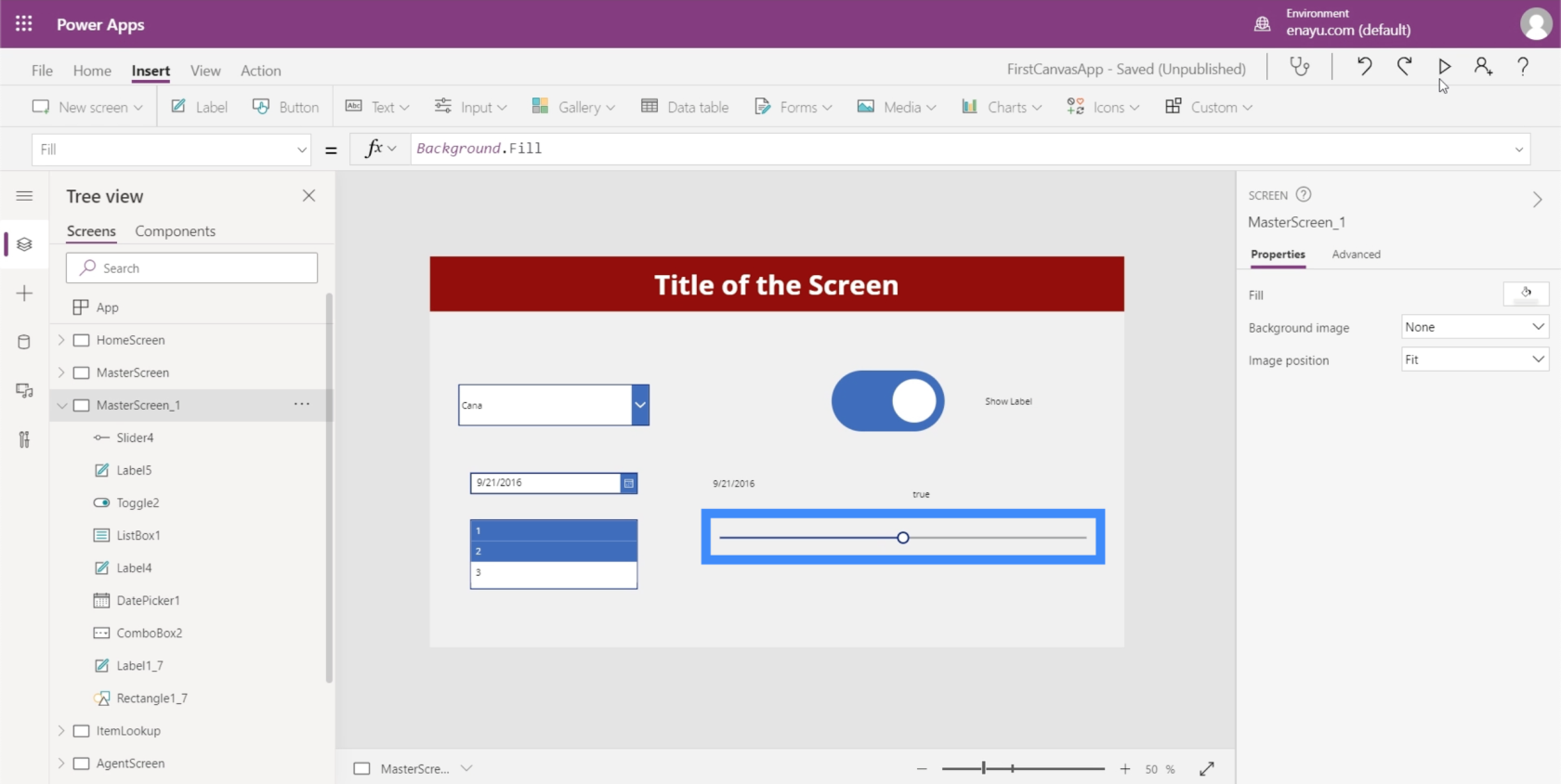This screenshot has width=1561, height=784.
Task: Insert a Label control
Action: point(199,107)
